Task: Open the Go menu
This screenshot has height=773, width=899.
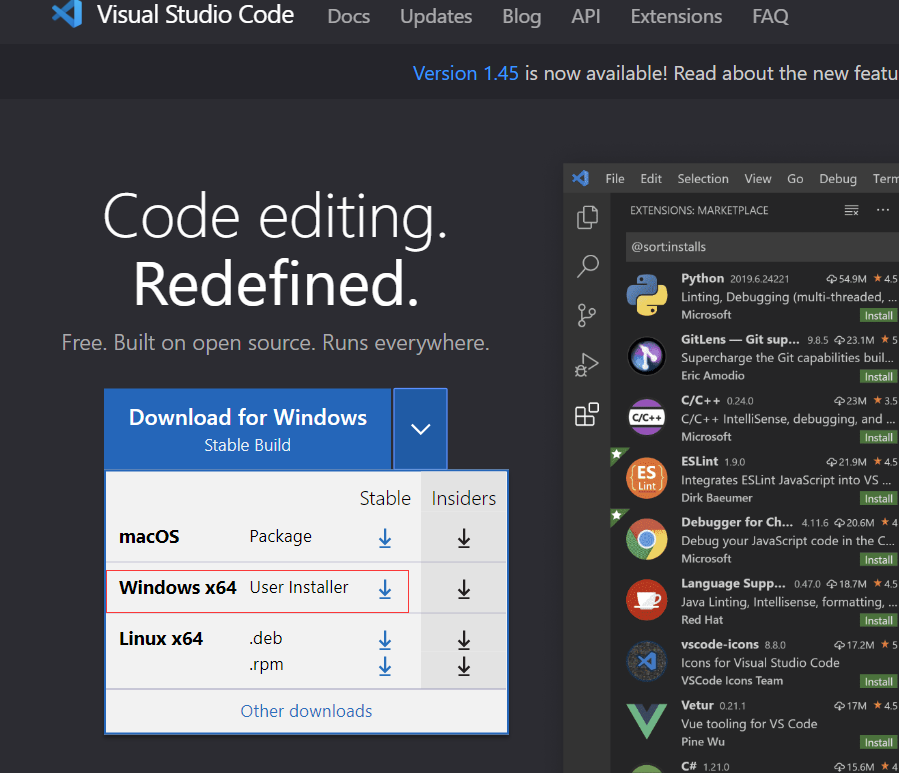Action: (795, 178)
